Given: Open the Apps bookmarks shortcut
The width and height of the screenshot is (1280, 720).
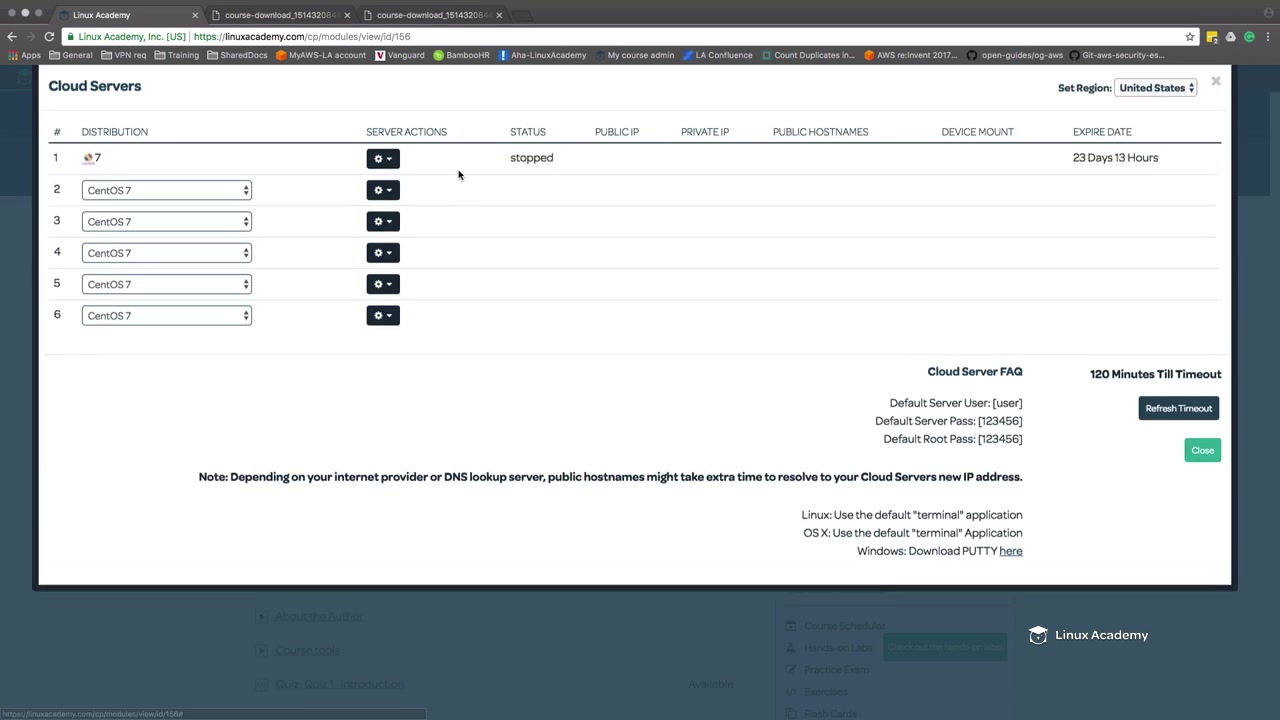Looking at the screenshot, I should [24, 55].
